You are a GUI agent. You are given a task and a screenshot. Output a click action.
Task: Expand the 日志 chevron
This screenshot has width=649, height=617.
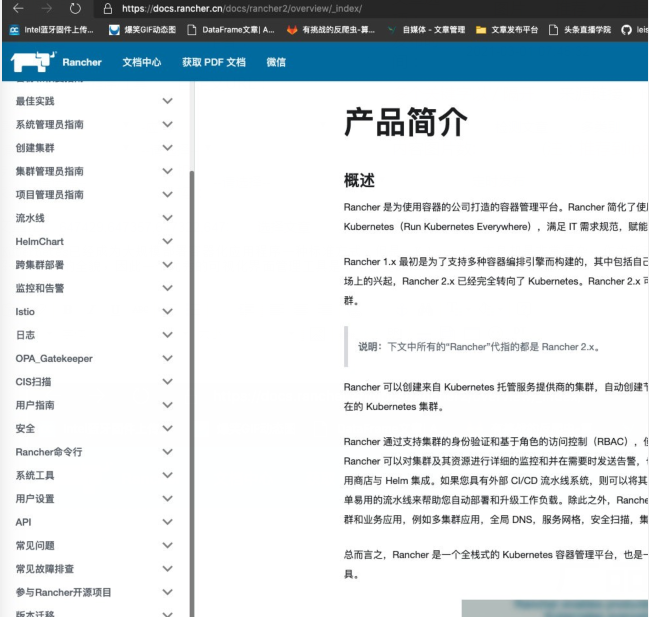pos(167,334)
